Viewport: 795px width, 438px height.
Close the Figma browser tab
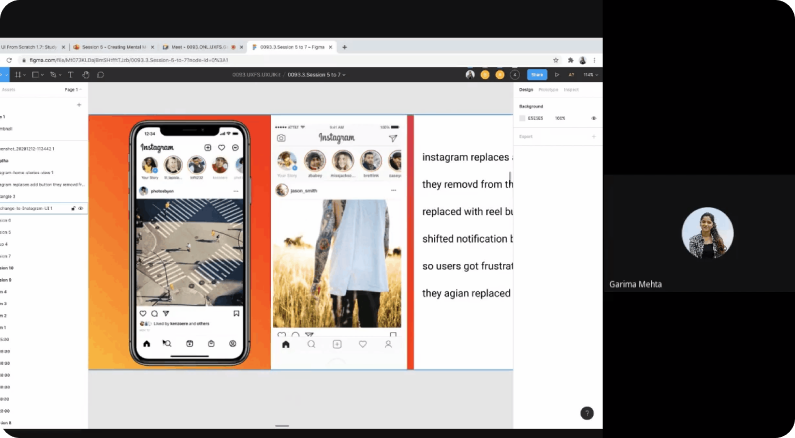331,47
